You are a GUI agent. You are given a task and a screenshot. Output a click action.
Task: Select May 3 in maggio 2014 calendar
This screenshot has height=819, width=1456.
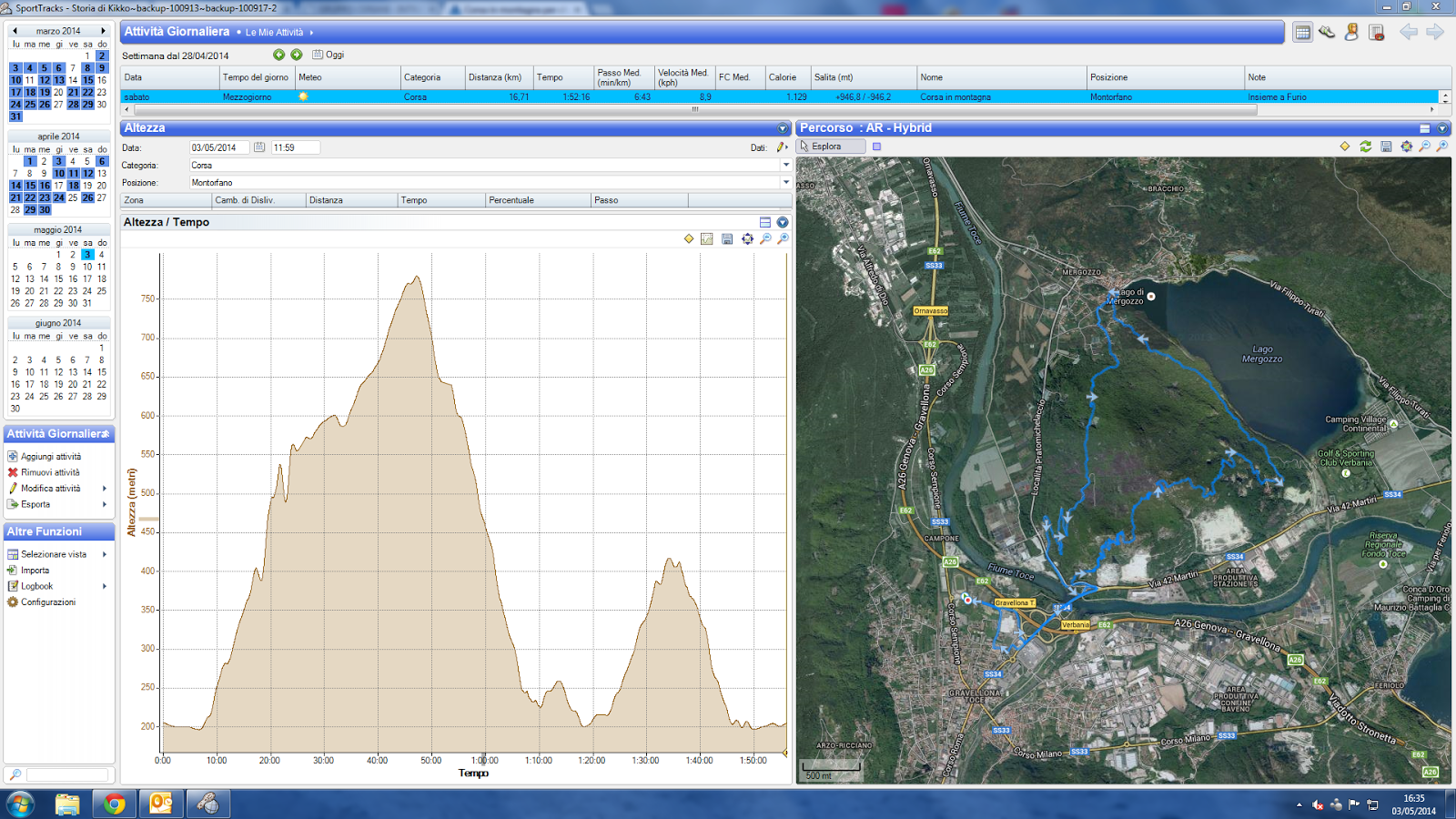[87, 255]
